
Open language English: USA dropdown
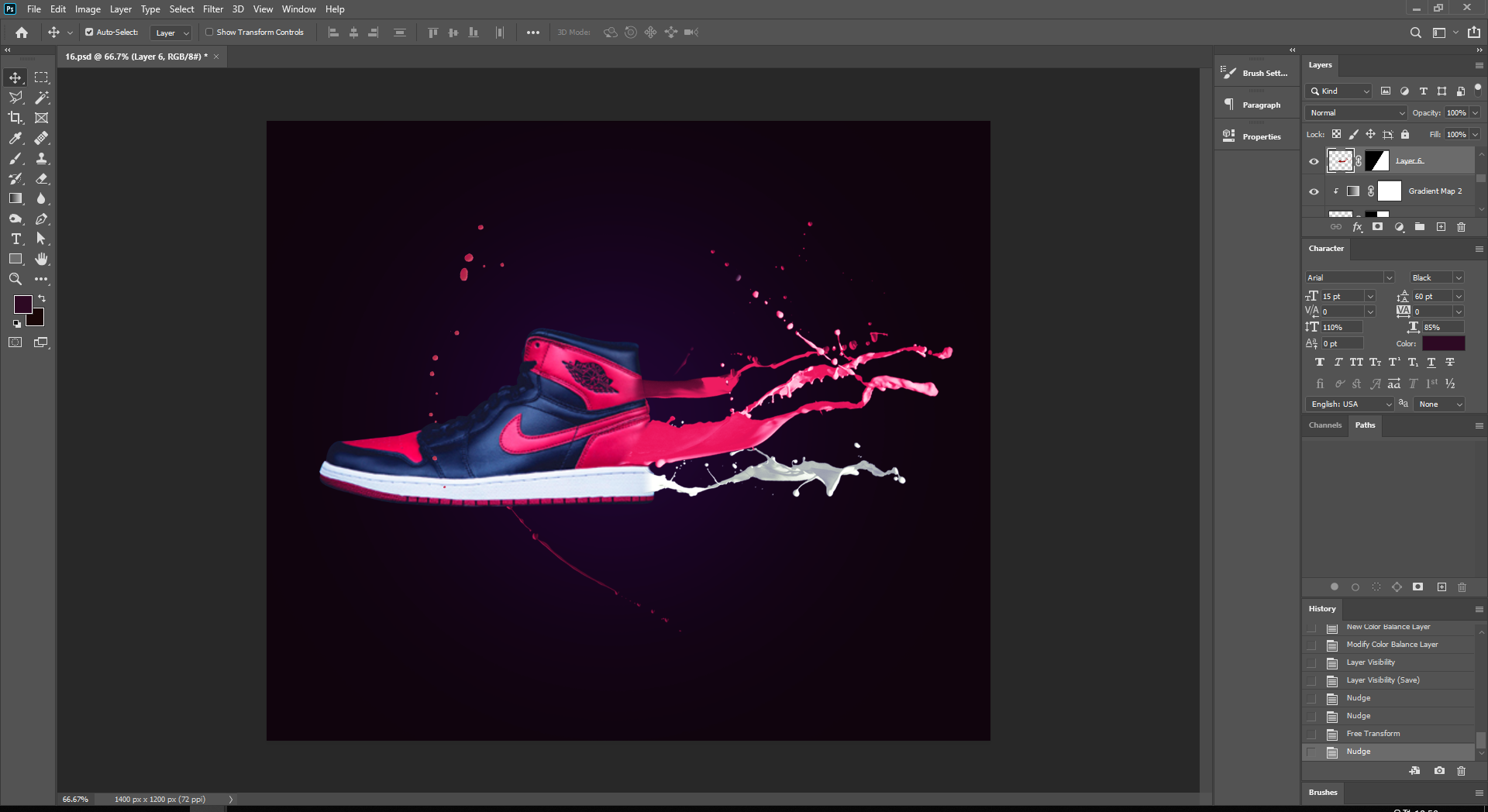tap(1349, 404)
